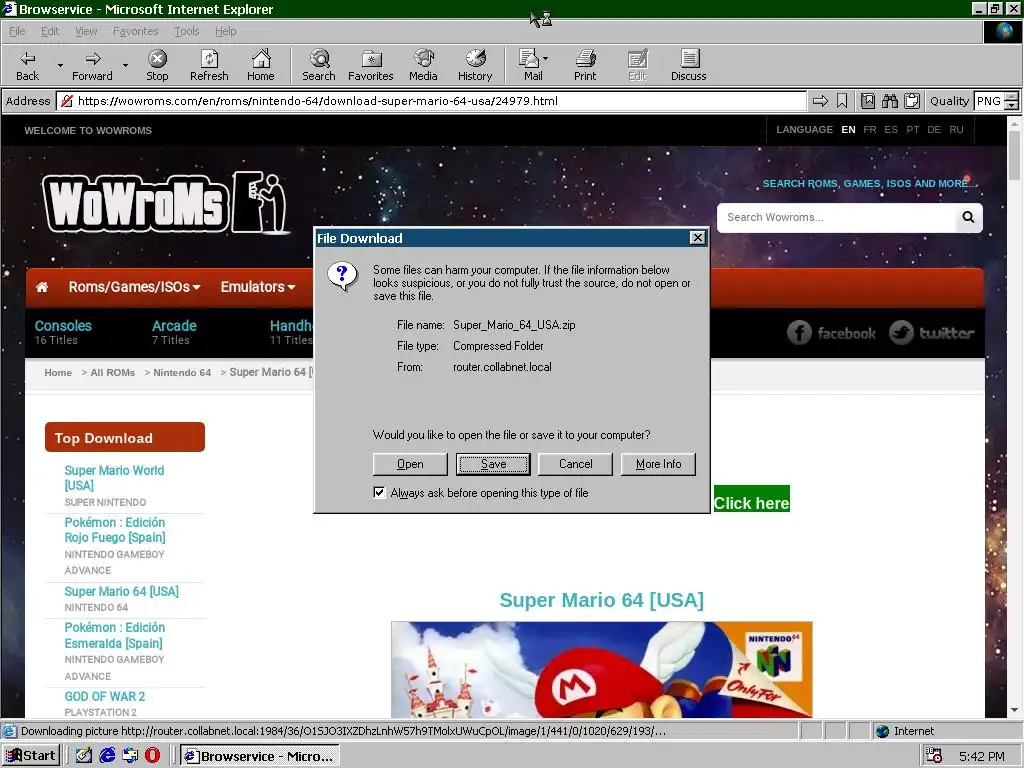The width and height of the screenshot is (1024, 768).
Task: Click the bookmark ribbon icon in address bar
Action: (x=842, y=101)
